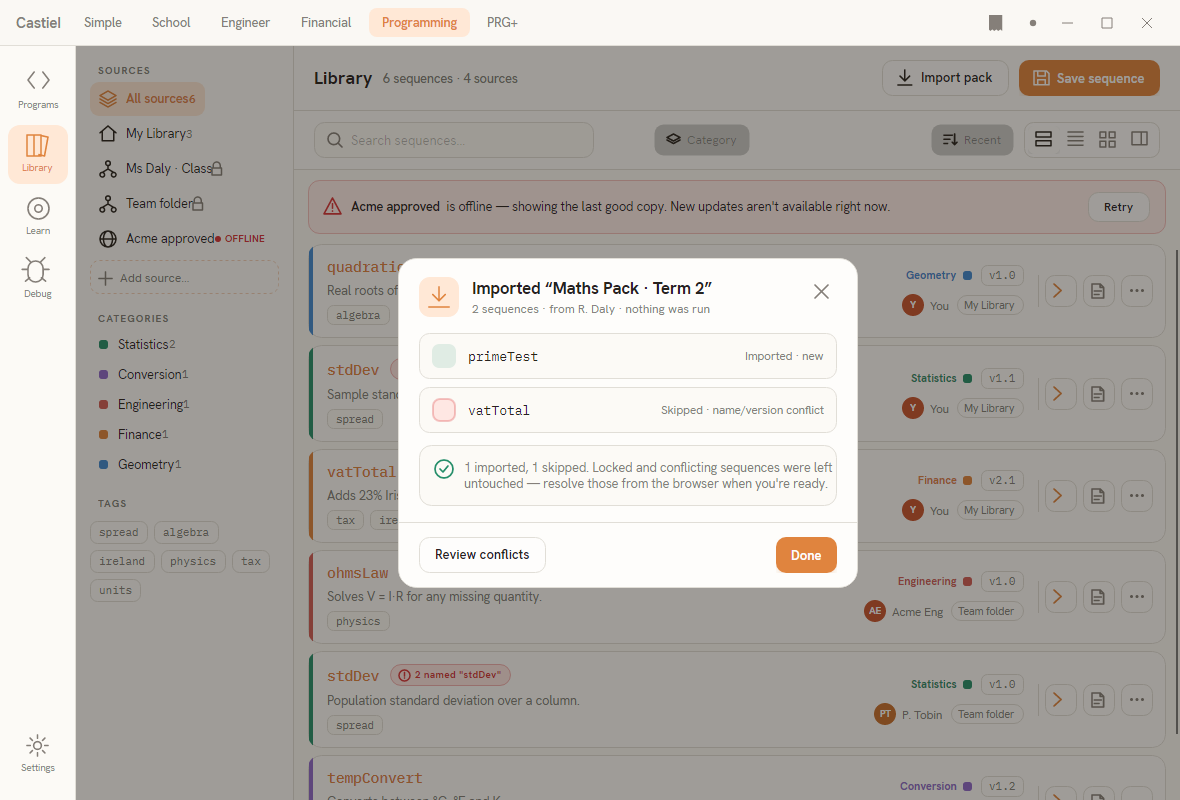Run P. Tobin's stdDev sequence
Viewport: 1180px width, 800px height.
1058,700
